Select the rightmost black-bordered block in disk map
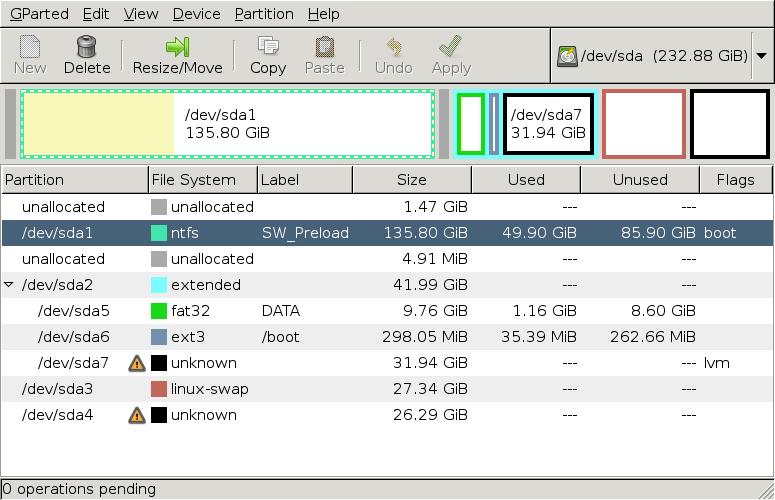This screenshot has height=500, width=775. click(730, 124)
